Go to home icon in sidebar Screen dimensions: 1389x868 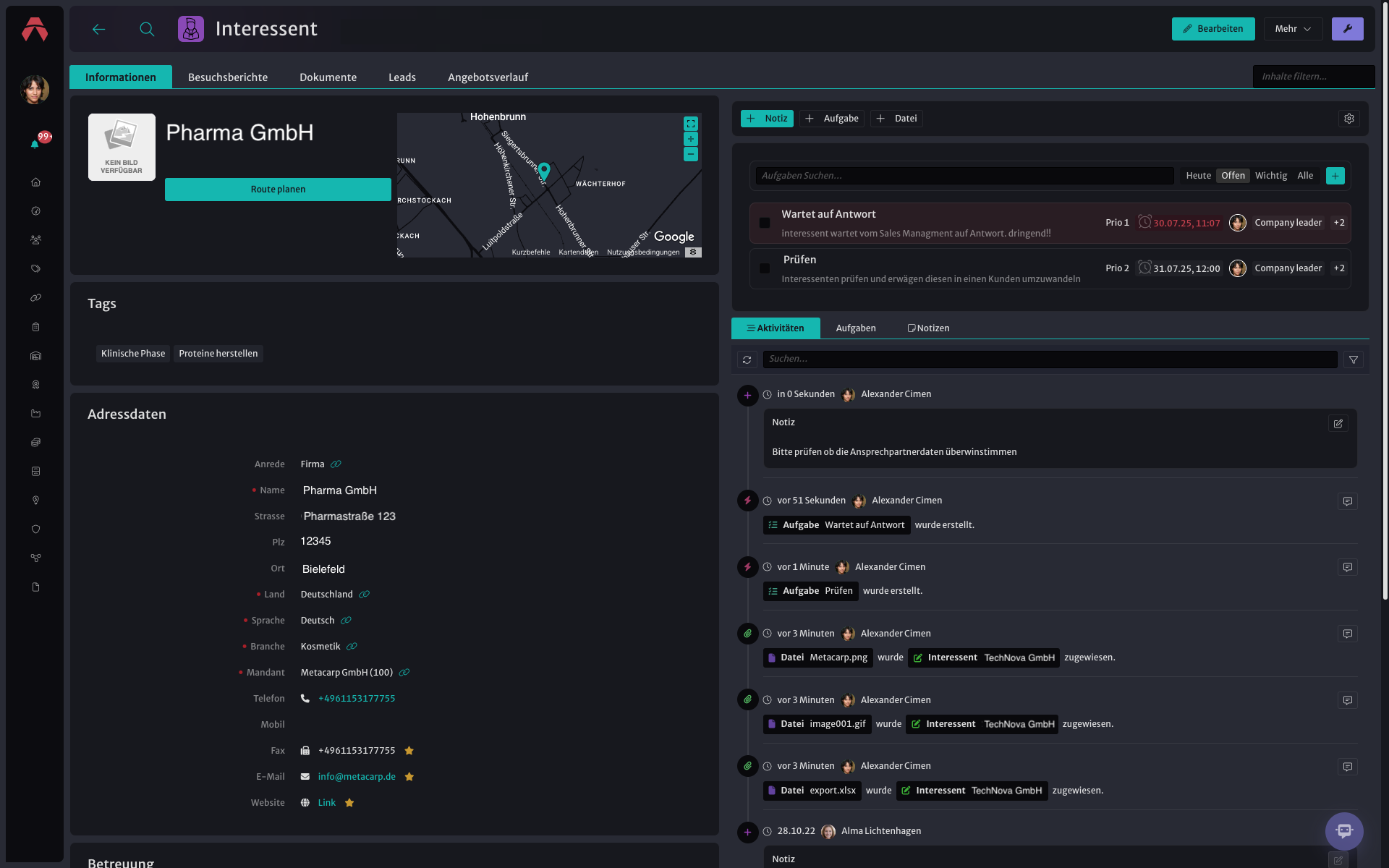click(35, 182)
